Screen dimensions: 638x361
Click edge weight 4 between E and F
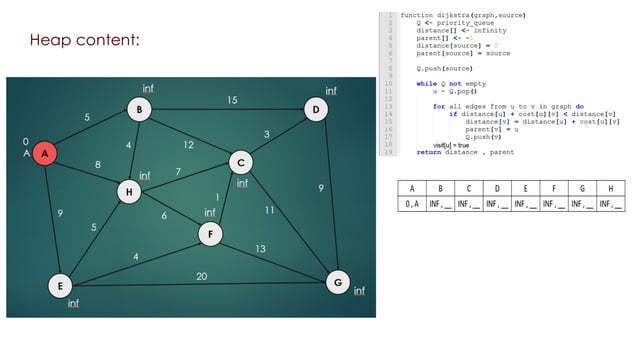135,256
